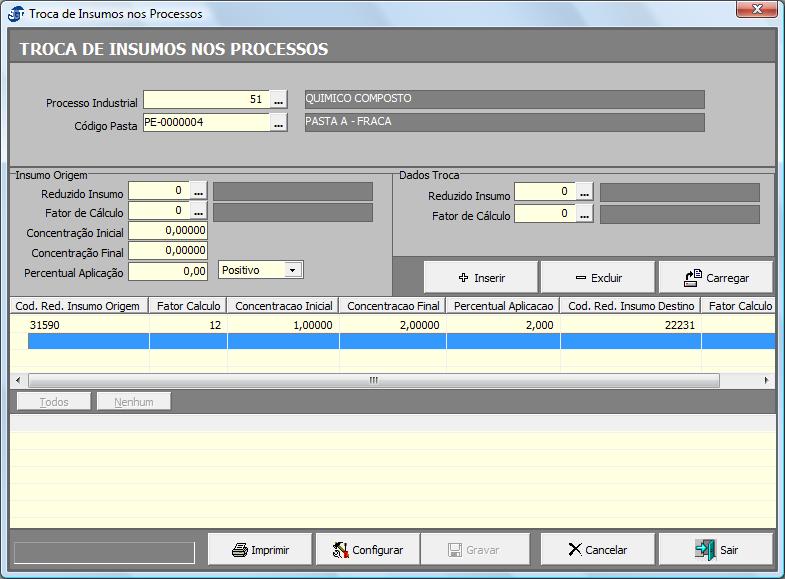Open lookup for Dados Troca Reduzido Insumo

[585, 192]
